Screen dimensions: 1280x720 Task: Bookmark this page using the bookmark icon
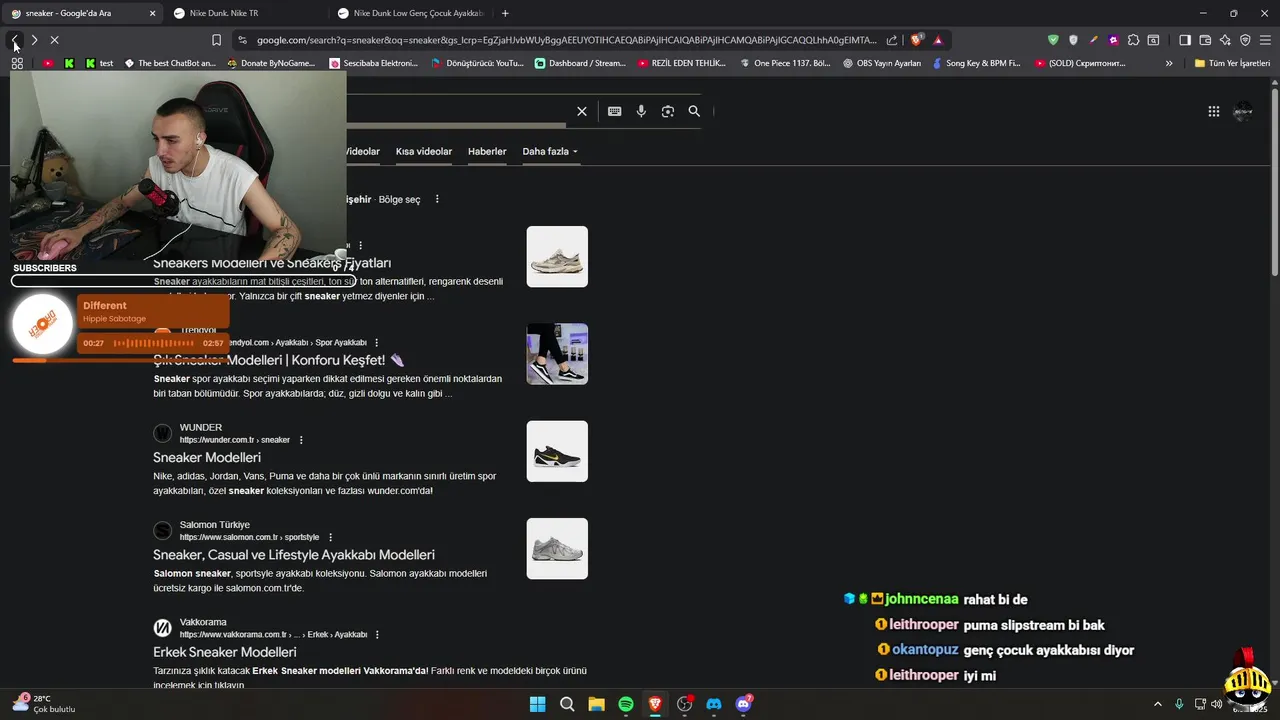coord(216,40)
